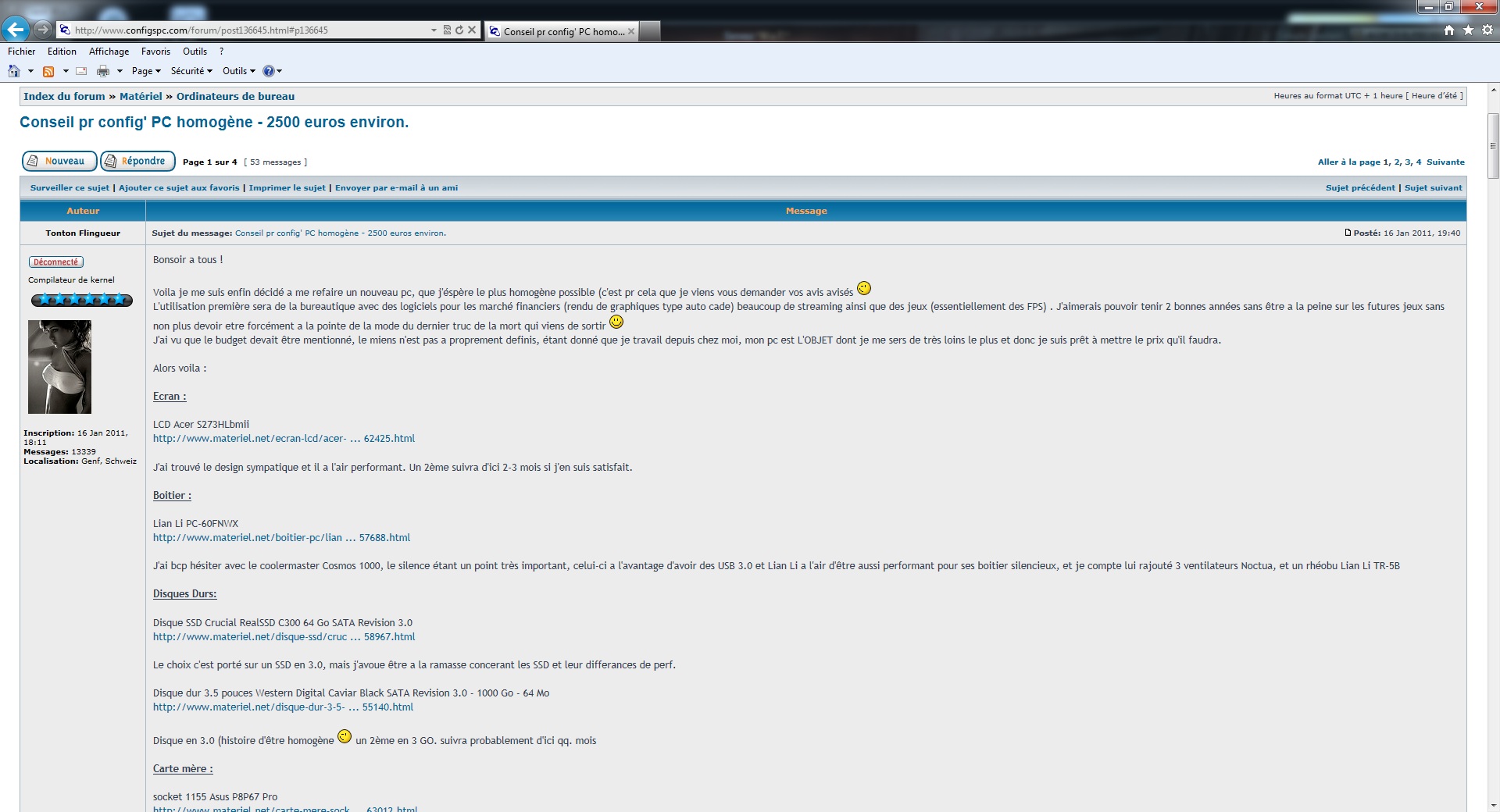Open the RSS feeds icon in command bar
This screenshot has height=812, width=1500.
coord(48,71)
